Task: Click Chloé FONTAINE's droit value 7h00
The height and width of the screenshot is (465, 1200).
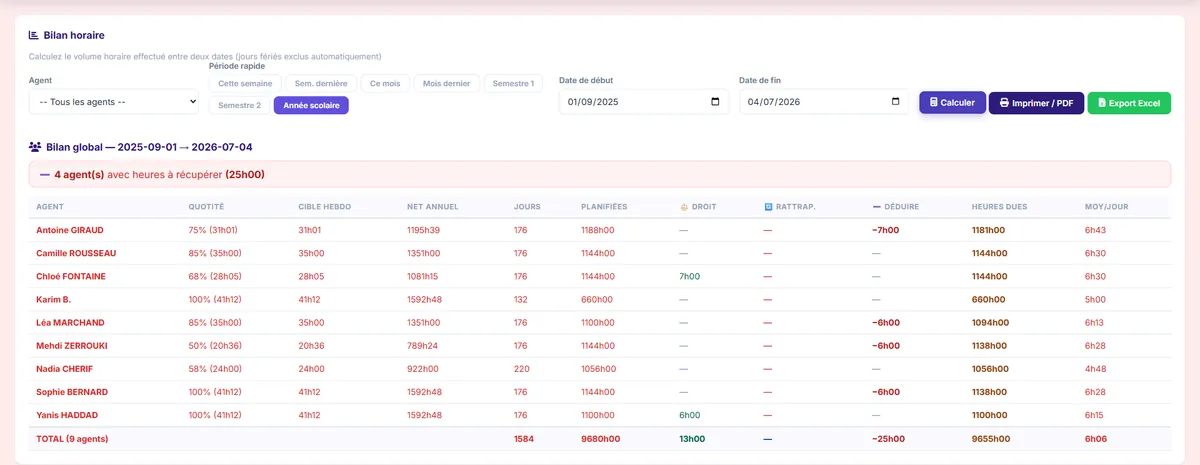Action: [689, 276]
